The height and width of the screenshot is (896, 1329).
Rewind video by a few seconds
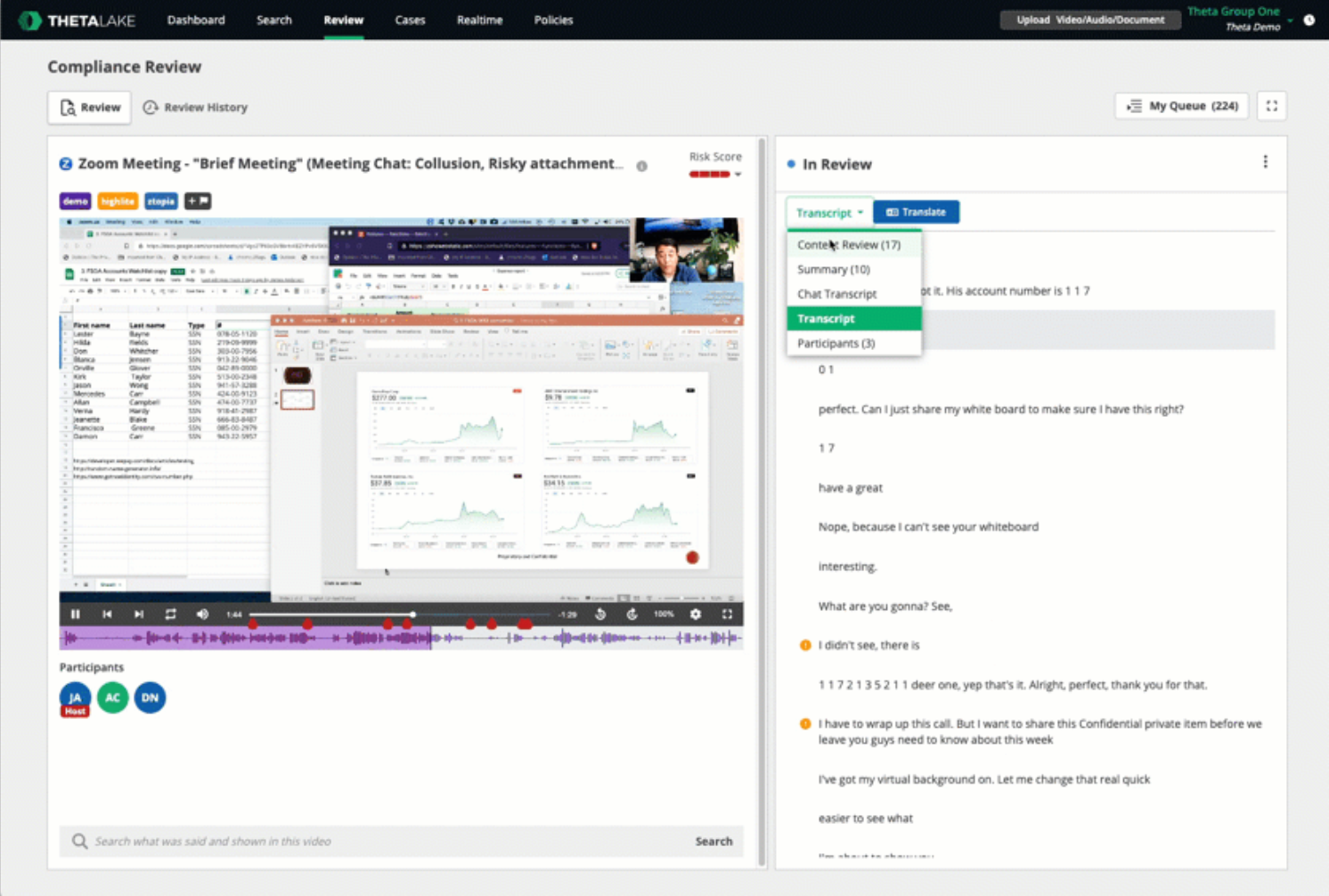tap(600, 614)
